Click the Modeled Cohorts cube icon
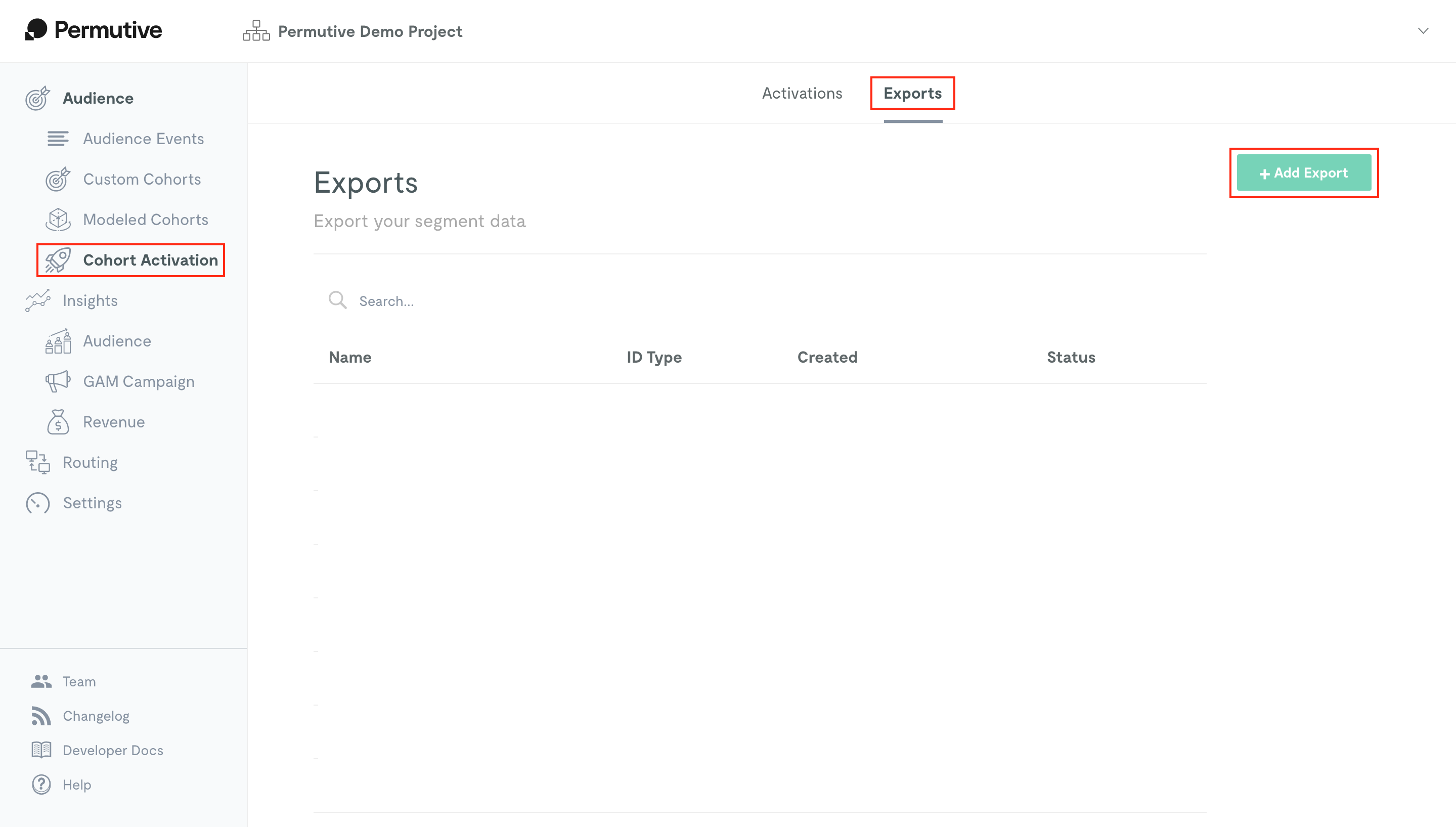Image resolution: width=1456 pixels, height=827 pixels. 58,219
